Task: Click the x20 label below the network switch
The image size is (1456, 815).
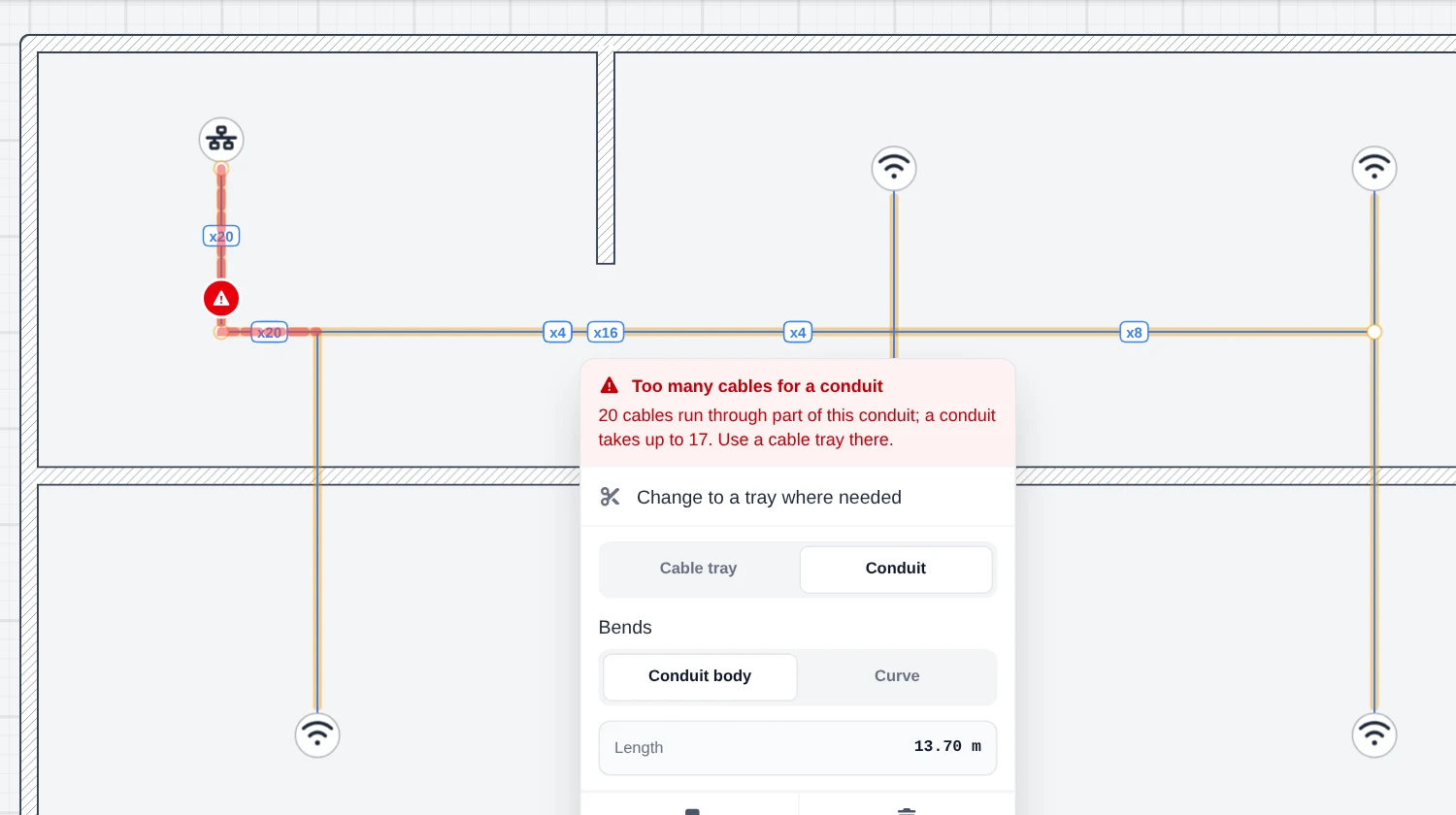Action: point(221,237)
